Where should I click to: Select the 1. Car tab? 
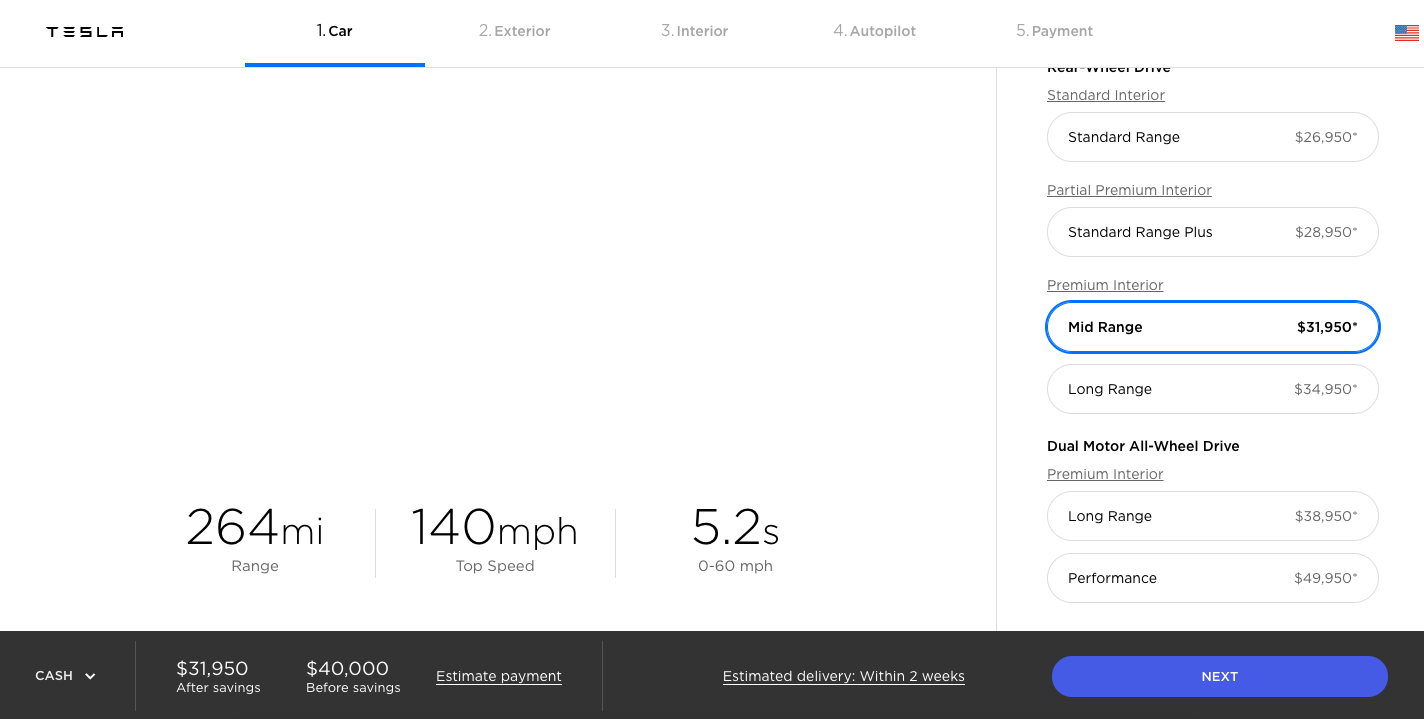coord(334,31)
